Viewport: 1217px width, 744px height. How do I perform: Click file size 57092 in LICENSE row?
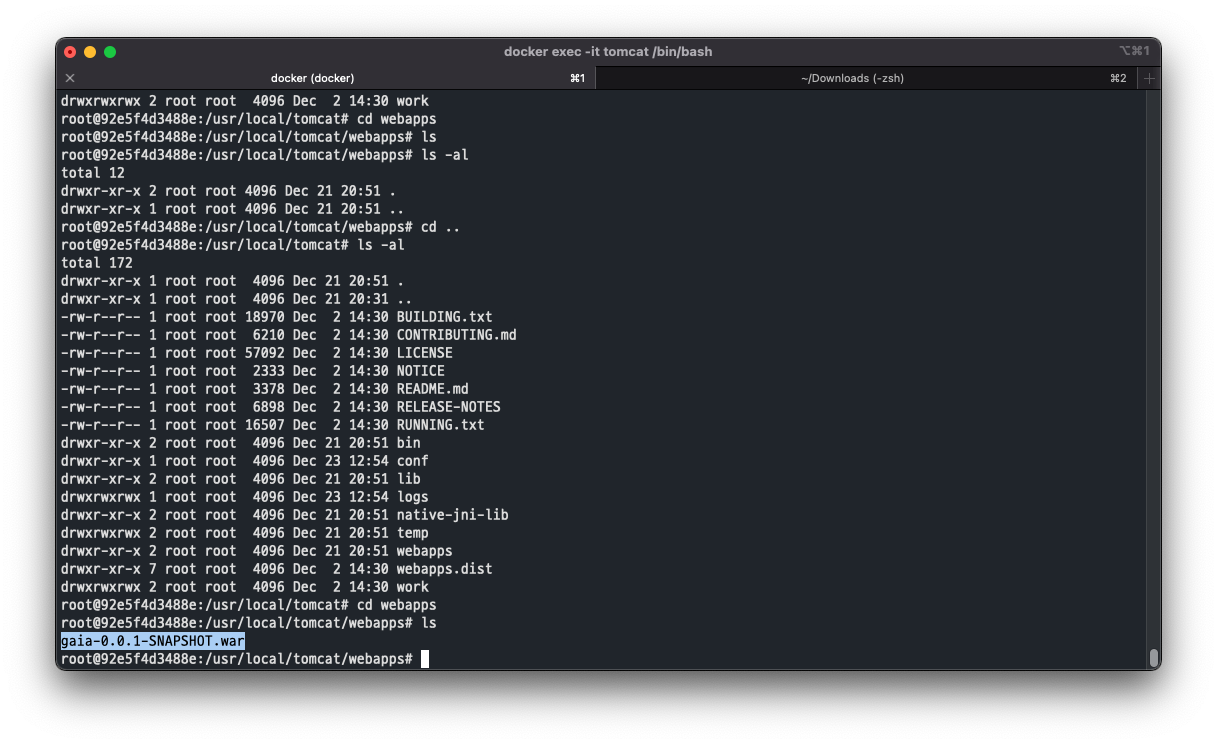coord(265,353)
